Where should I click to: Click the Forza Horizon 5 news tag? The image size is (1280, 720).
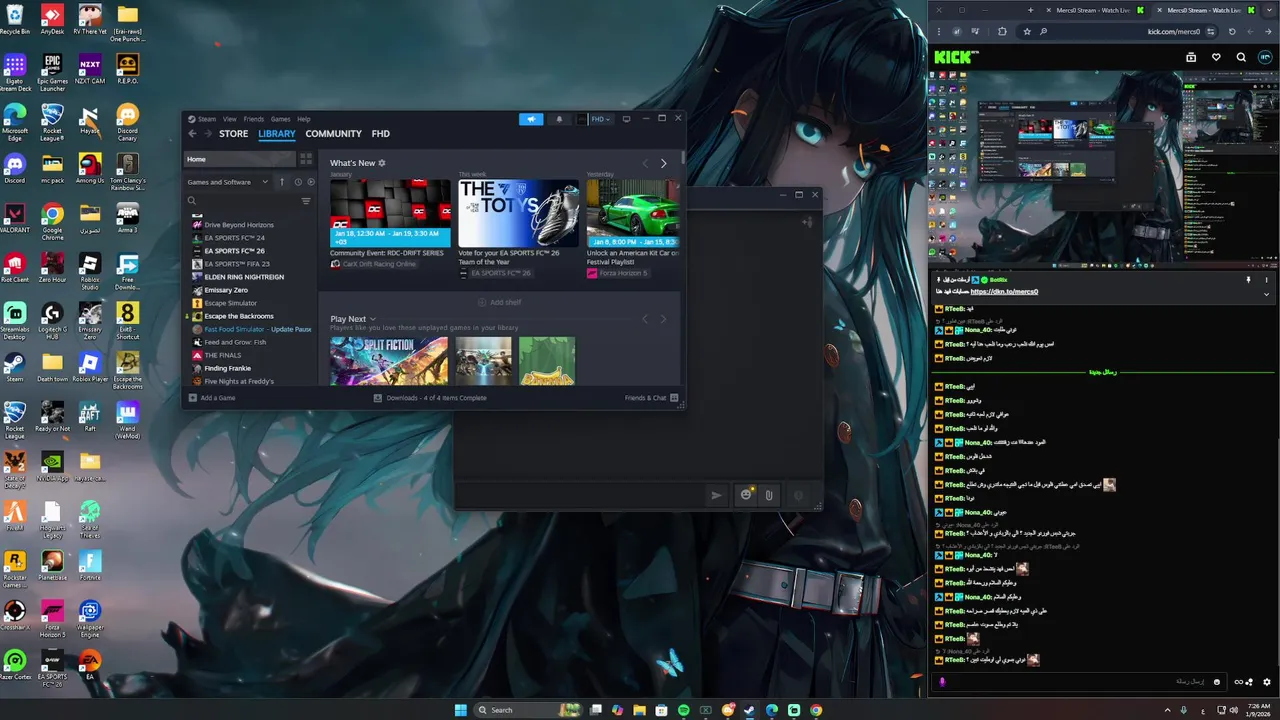click(x=617, y=273)
